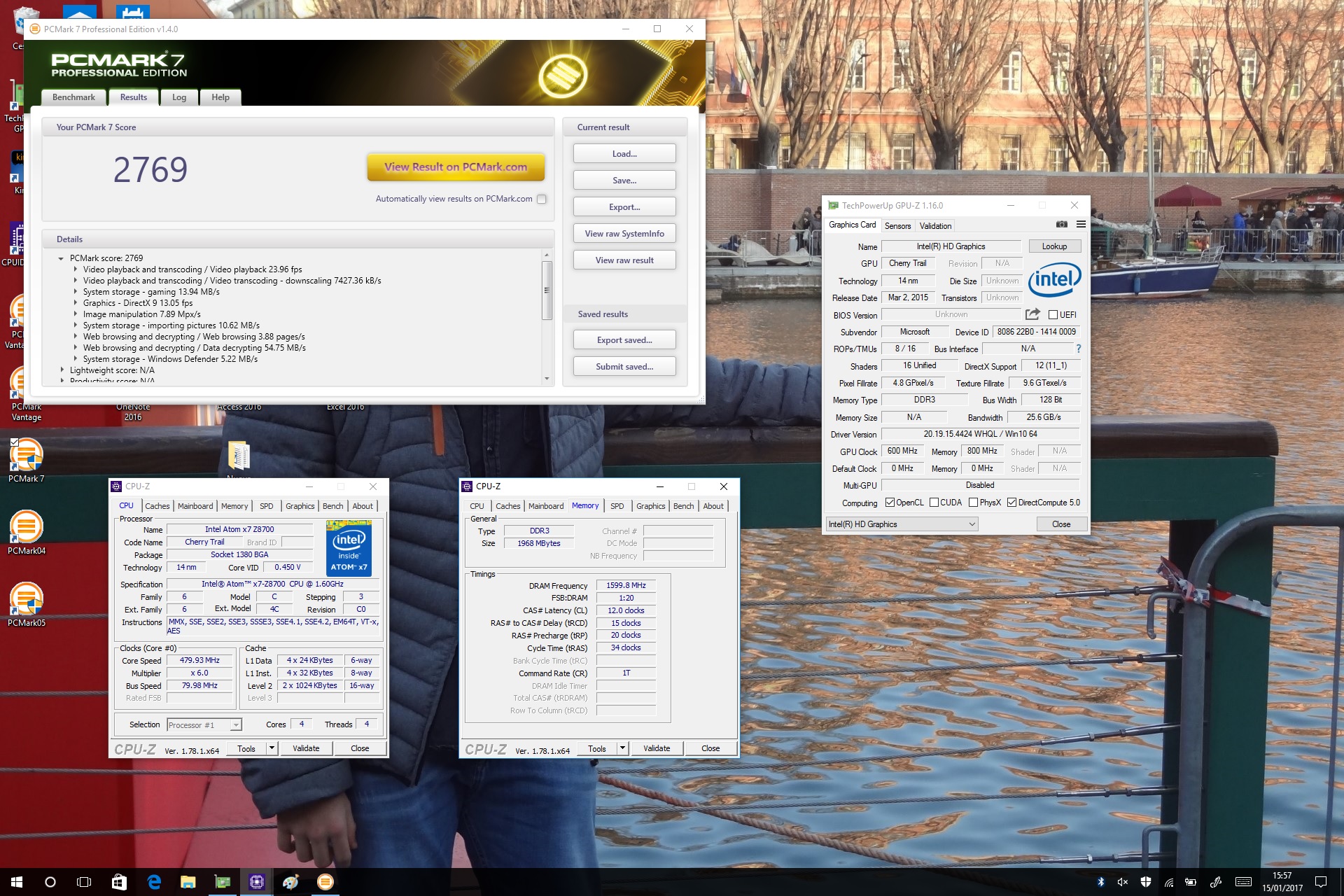The height and width of the screenshot is (896, 1344).
Task: Toggle the DirectCompute 5.0 checkbox
Action: coord(1011,503)
